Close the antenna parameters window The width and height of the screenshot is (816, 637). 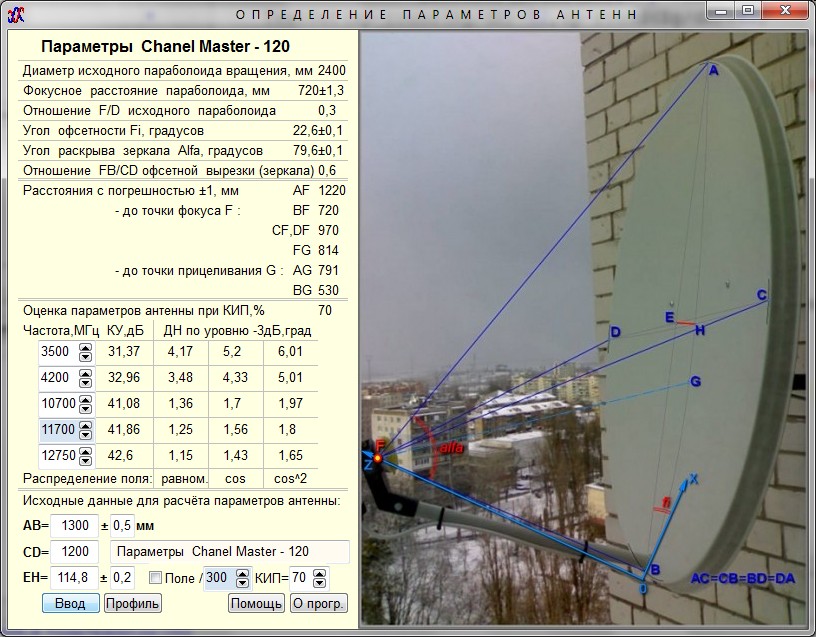click(786, 10)
